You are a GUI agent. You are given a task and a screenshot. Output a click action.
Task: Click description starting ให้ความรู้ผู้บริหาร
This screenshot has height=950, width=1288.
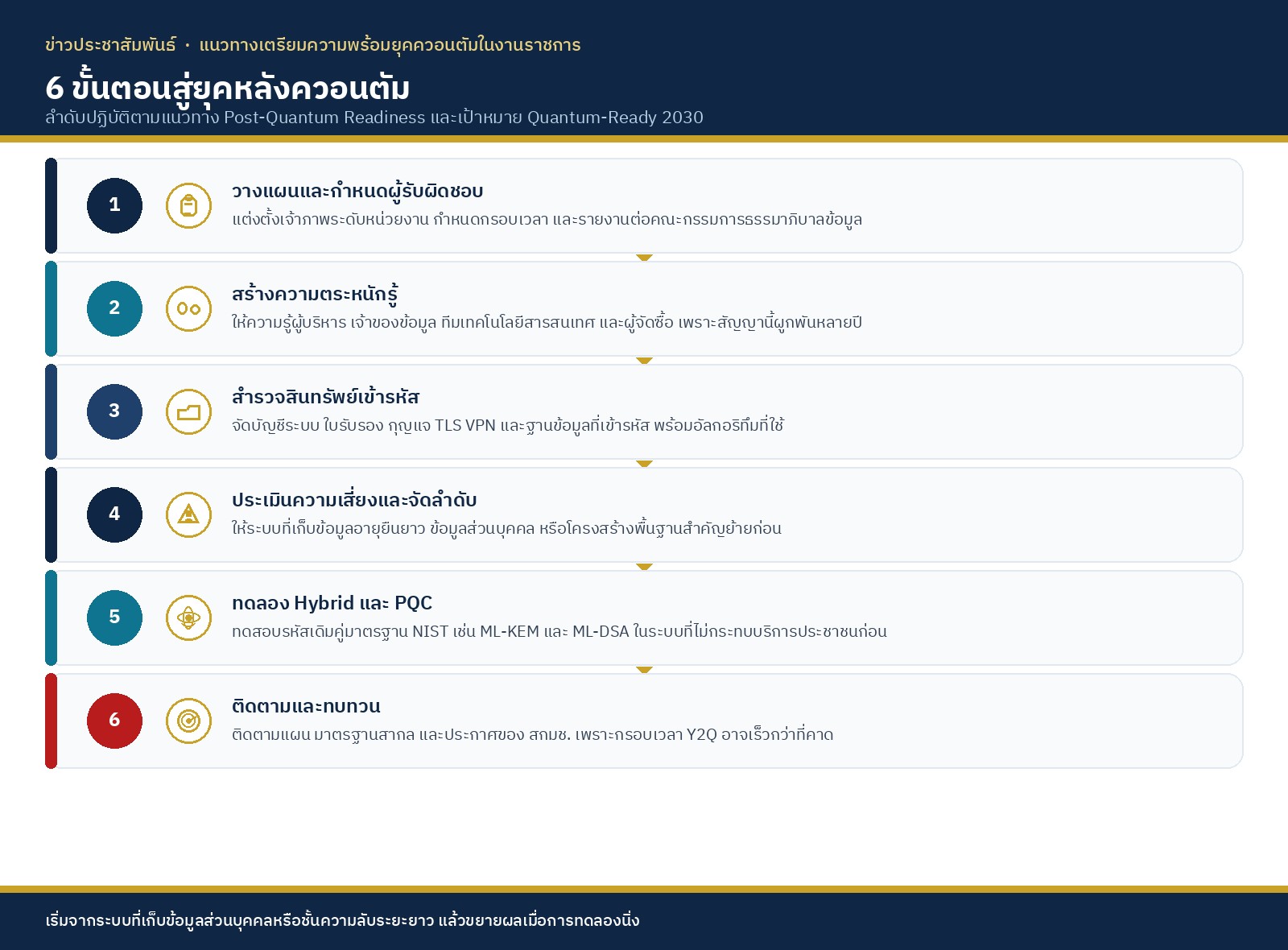(547, 322)
